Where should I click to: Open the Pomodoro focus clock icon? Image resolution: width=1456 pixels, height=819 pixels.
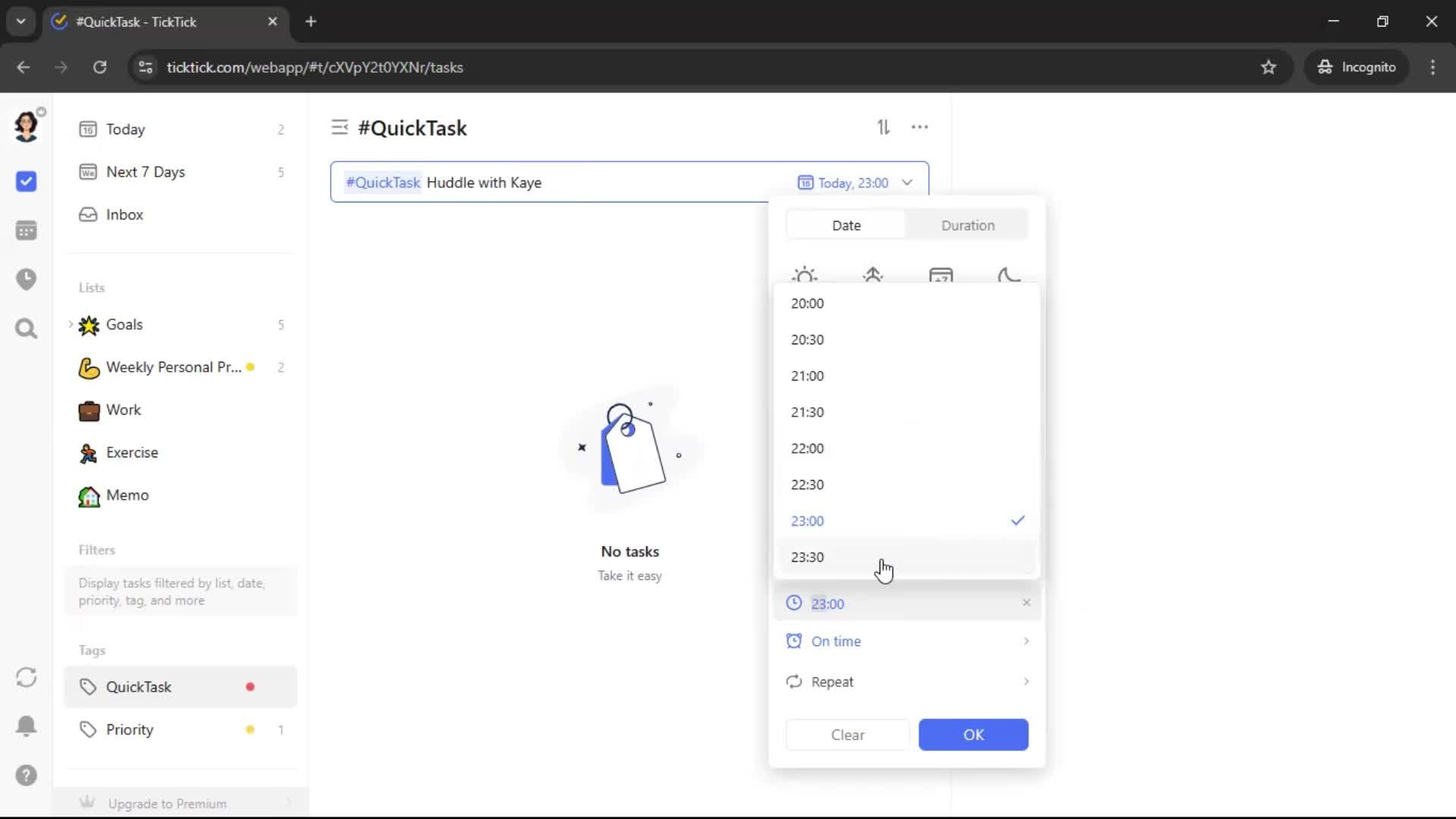[26, 279]
